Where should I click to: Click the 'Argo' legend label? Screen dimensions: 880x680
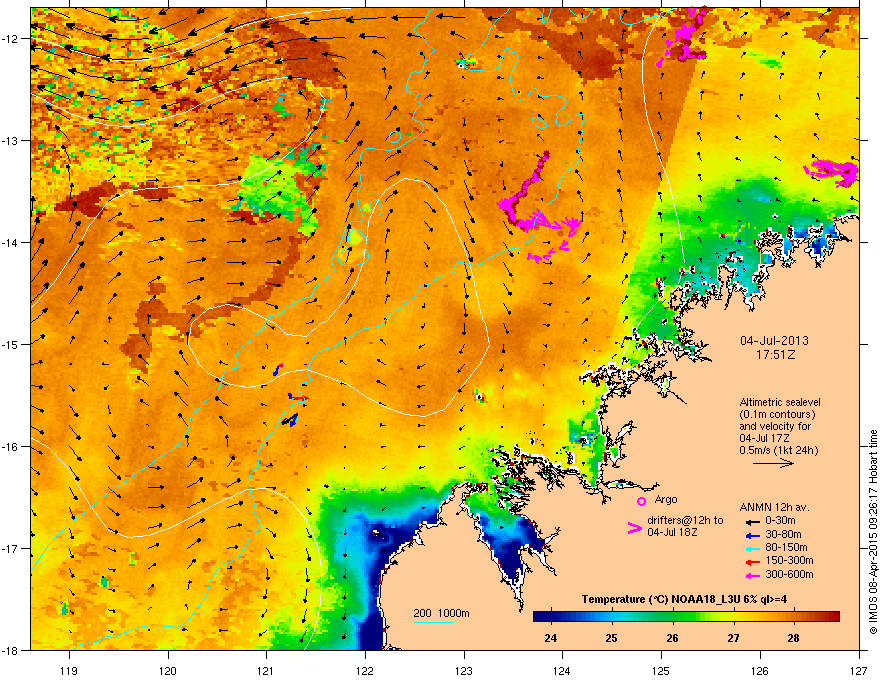click(666, 499)
